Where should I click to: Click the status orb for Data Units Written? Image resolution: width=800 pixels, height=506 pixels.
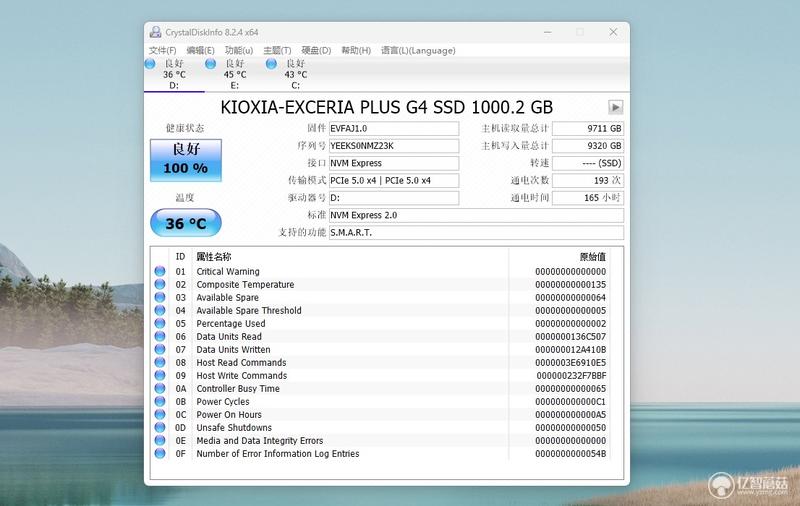[x=160, y=349]
